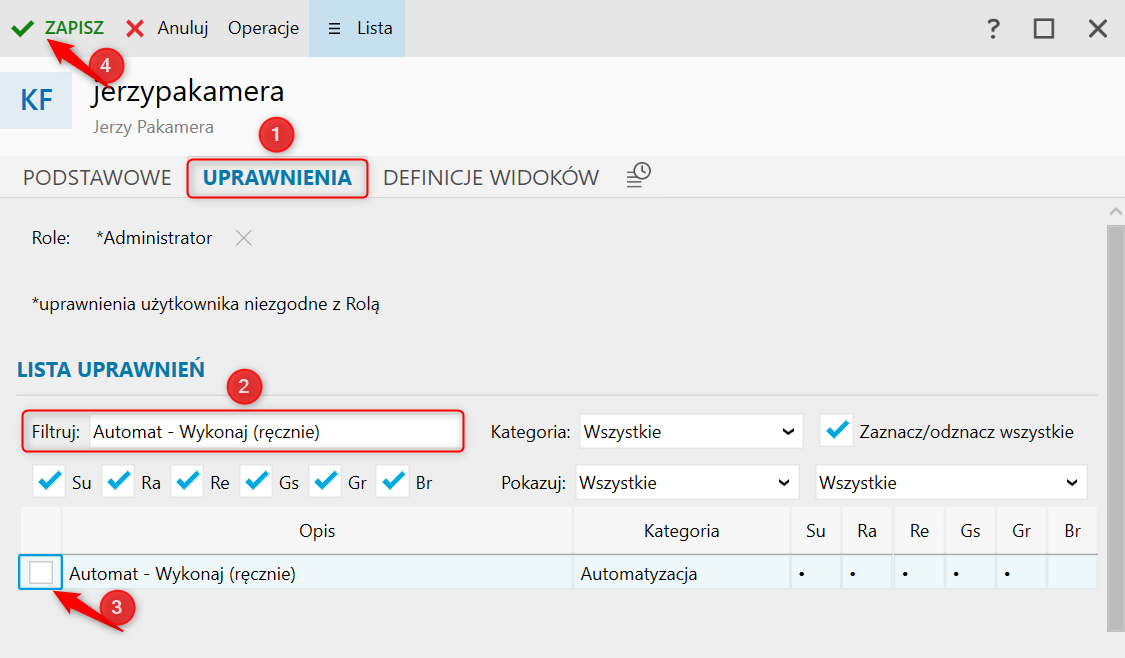The image size is (1125, 658).
Task: Click the vertical scrollbar thumb
Action: point(1115,429)
